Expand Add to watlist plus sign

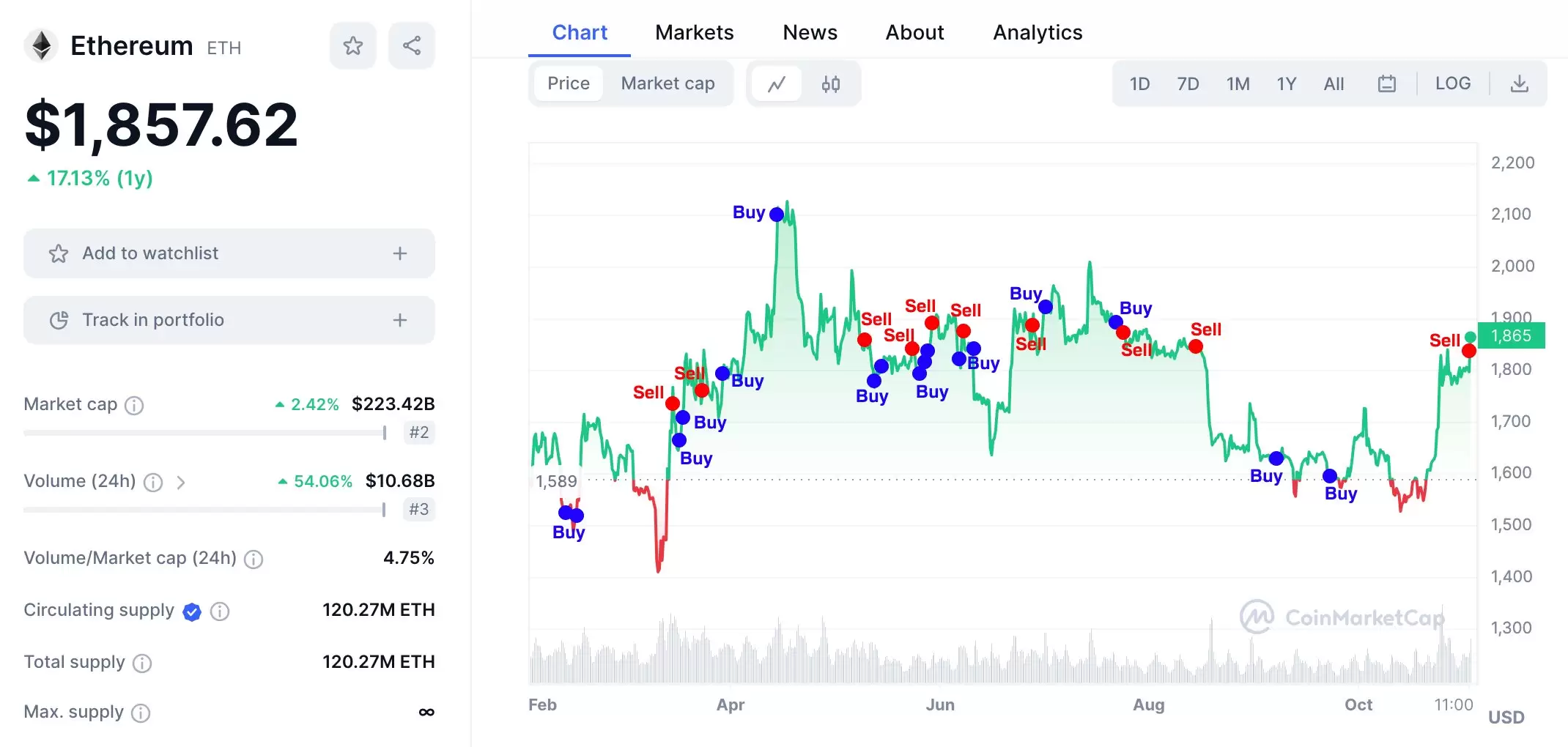(x=399, y=253)
